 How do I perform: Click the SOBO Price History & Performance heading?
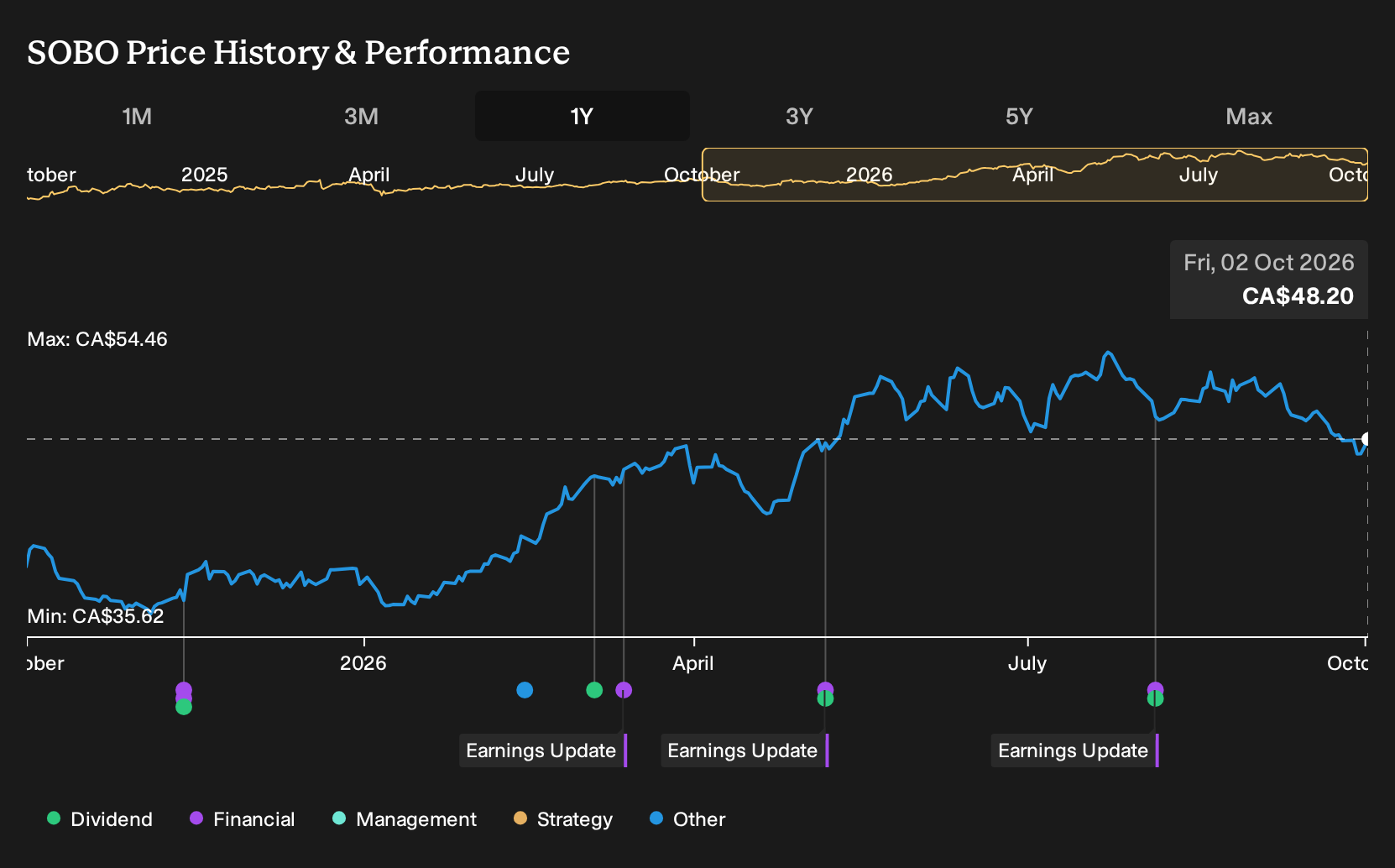(x=299, y=52)
